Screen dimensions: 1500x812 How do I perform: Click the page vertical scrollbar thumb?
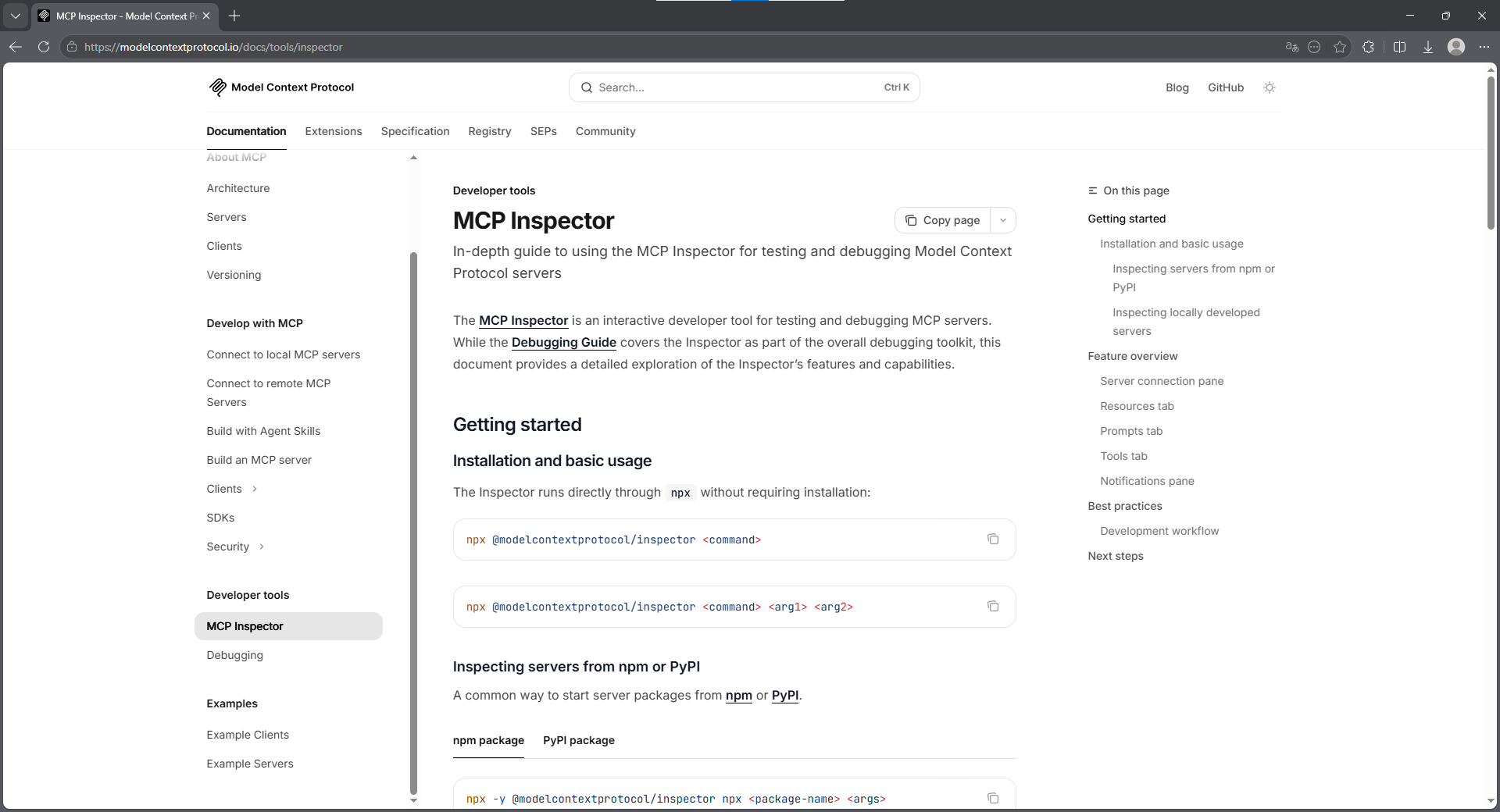[1491, 152]
